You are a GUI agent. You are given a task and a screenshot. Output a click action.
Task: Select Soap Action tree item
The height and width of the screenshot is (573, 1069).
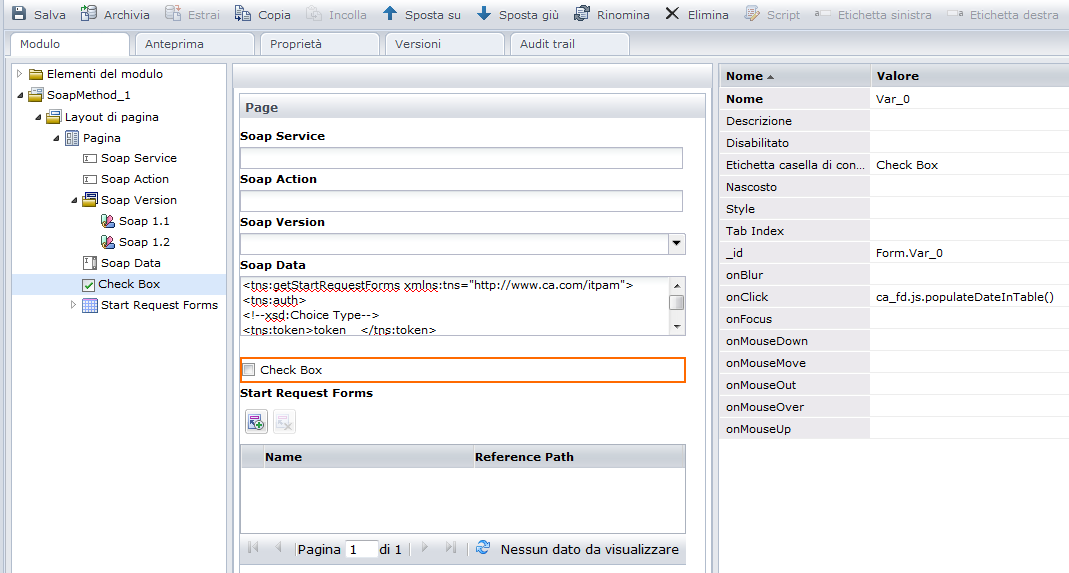tap(125, 179)
